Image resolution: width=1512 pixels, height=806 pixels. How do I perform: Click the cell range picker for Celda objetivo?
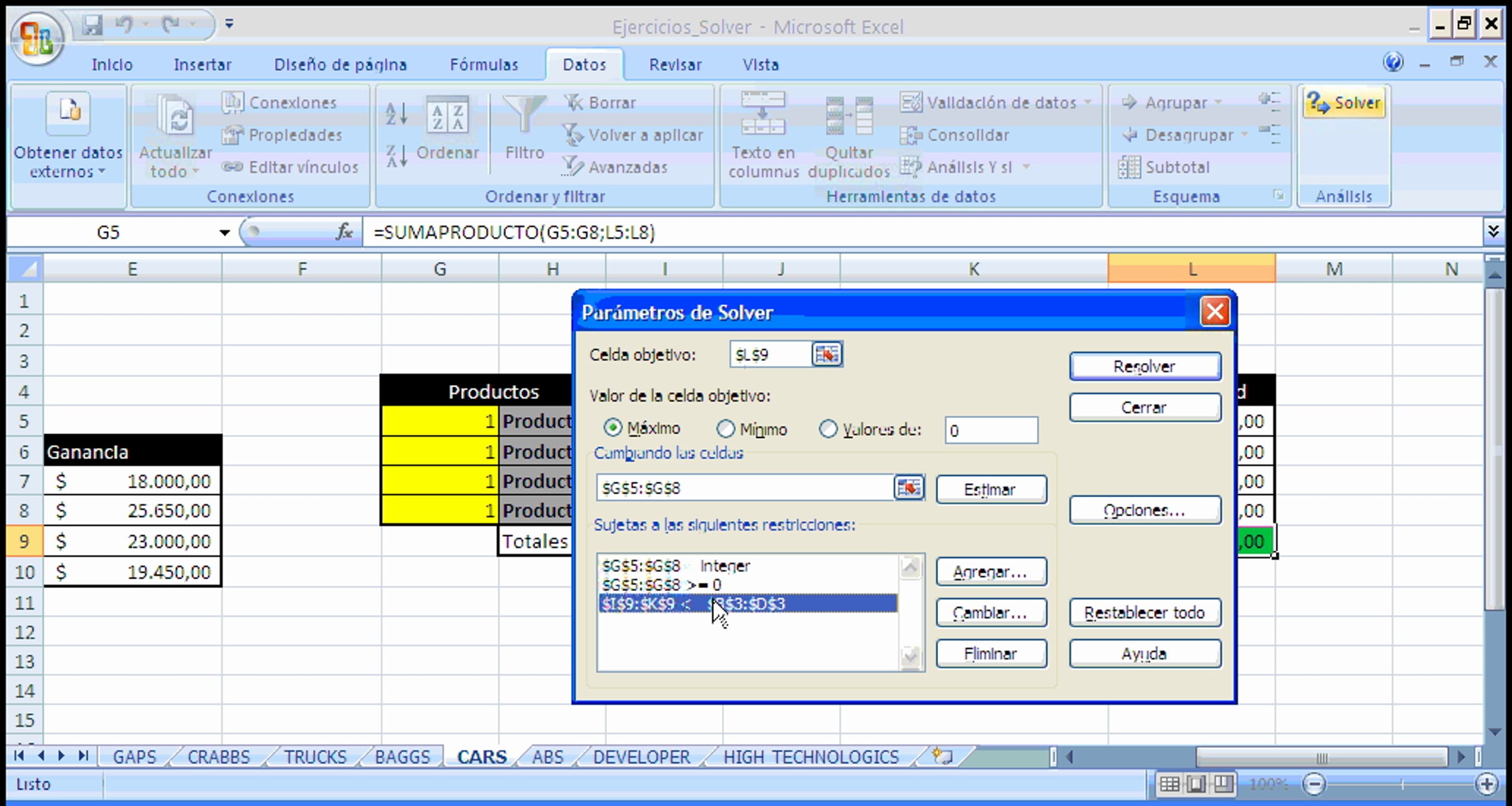point(827,355)
